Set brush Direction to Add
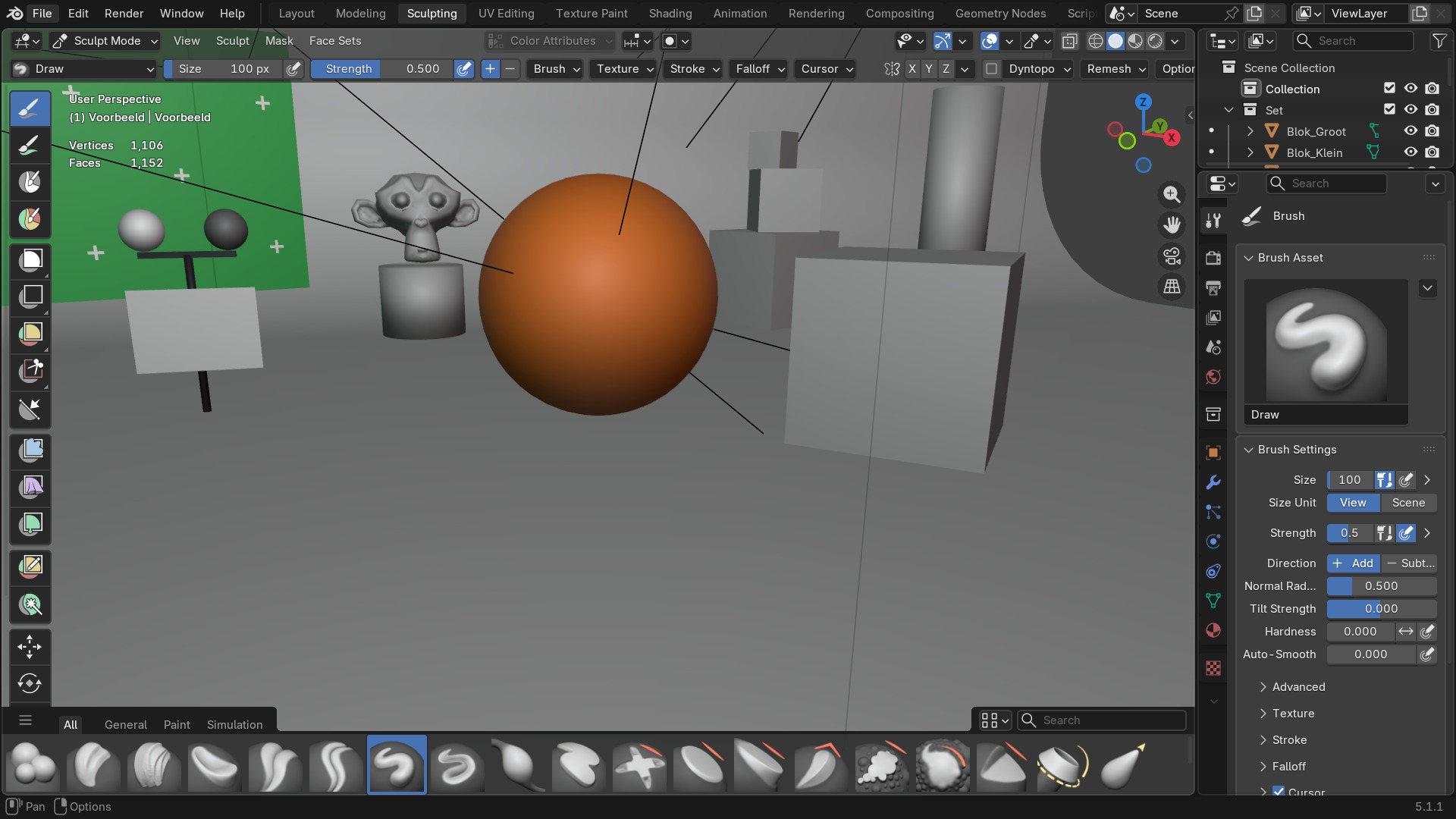Screen dimensions: 1456x819 pyautogui.click(x=1353, y=563)
